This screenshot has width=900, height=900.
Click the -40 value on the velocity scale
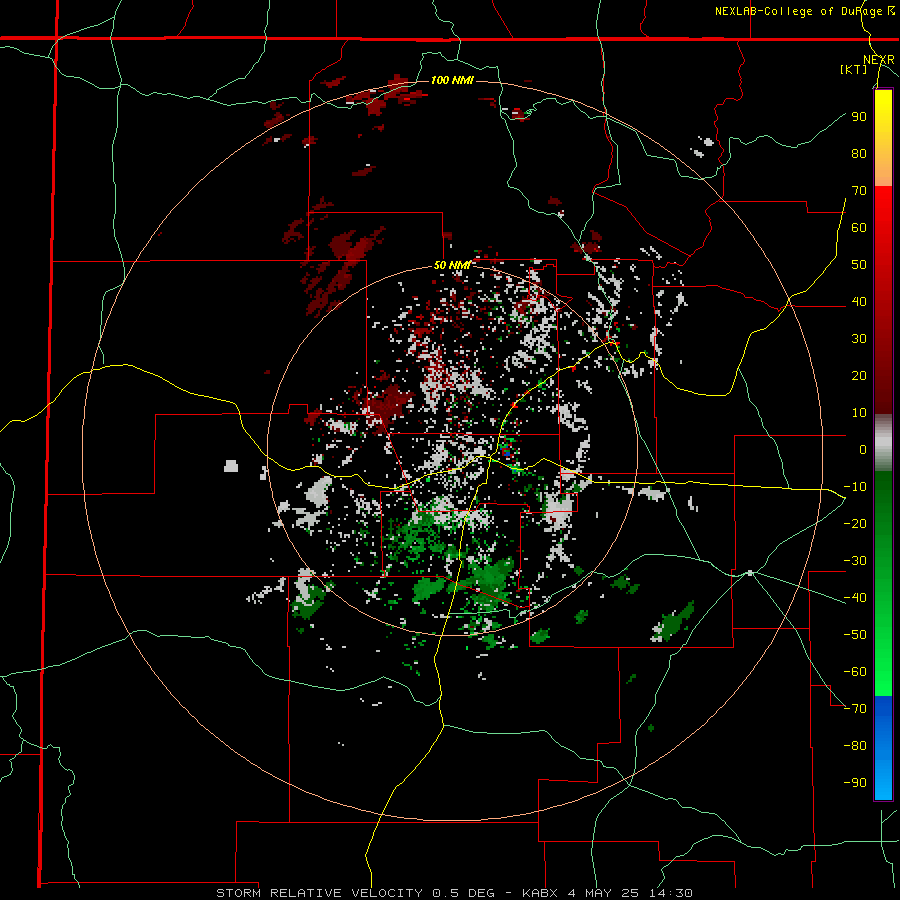tap(855, 598)
